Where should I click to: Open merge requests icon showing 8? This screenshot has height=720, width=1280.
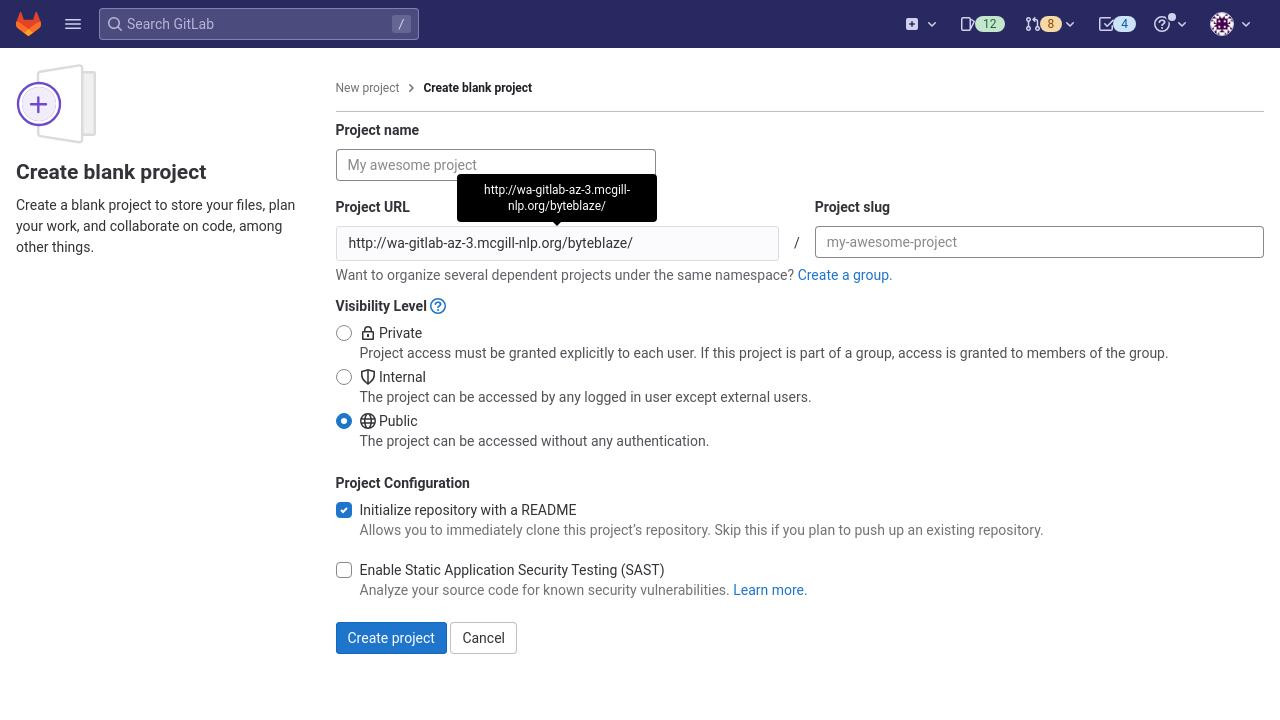coord(1049,24)
